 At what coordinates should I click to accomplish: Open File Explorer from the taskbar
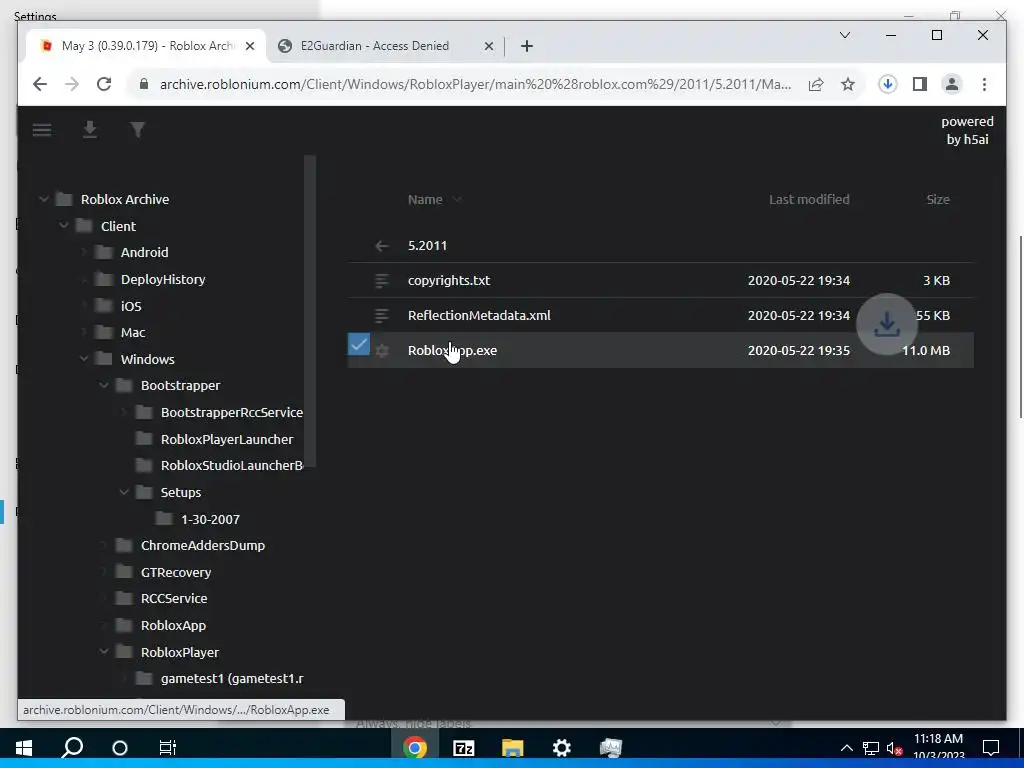[x=513, y=747]
